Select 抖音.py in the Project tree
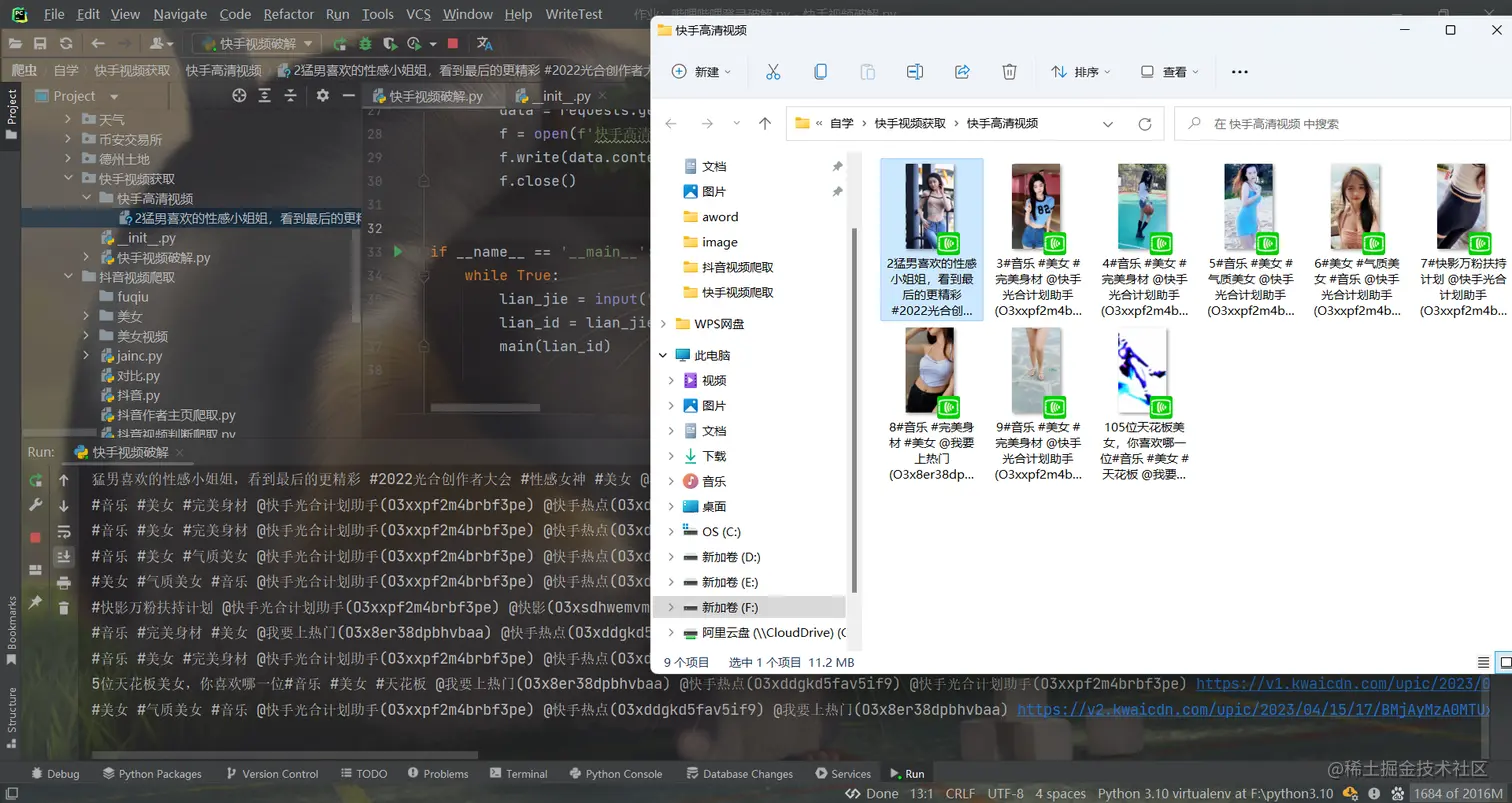The image size is (1512, 803). click(137, 395)
